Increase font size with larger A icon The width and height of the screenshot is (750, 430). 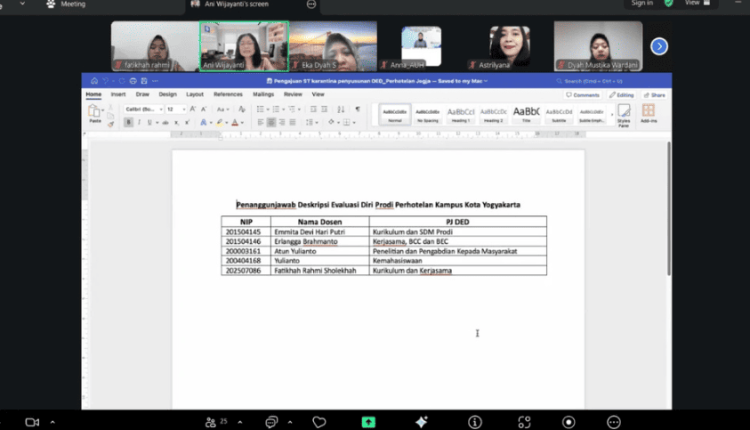tap(193, 109)
